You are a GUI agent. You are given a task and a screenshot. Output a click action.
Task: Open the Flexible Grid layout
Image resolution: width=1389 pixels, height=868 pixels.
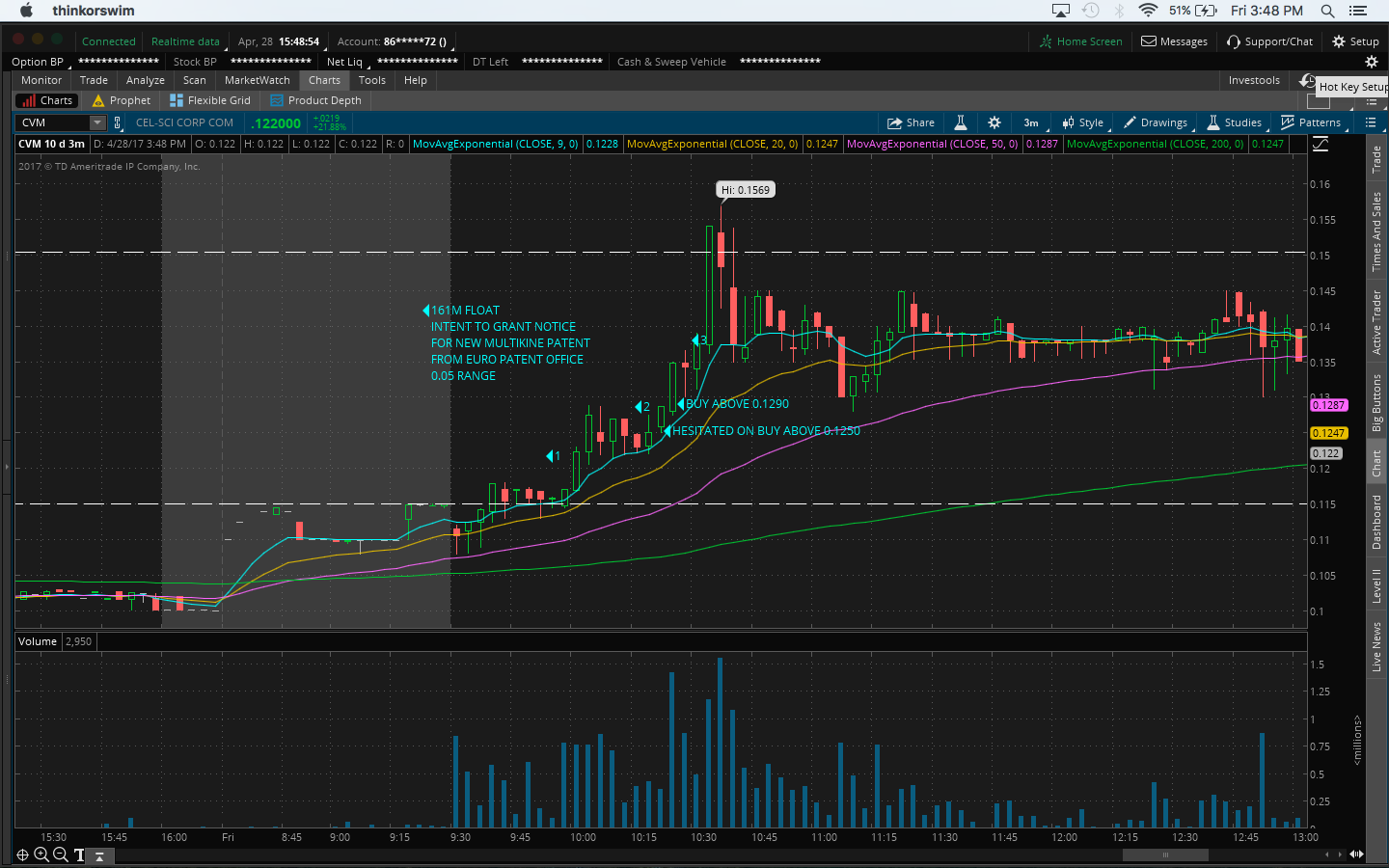[x=210, y=100]
